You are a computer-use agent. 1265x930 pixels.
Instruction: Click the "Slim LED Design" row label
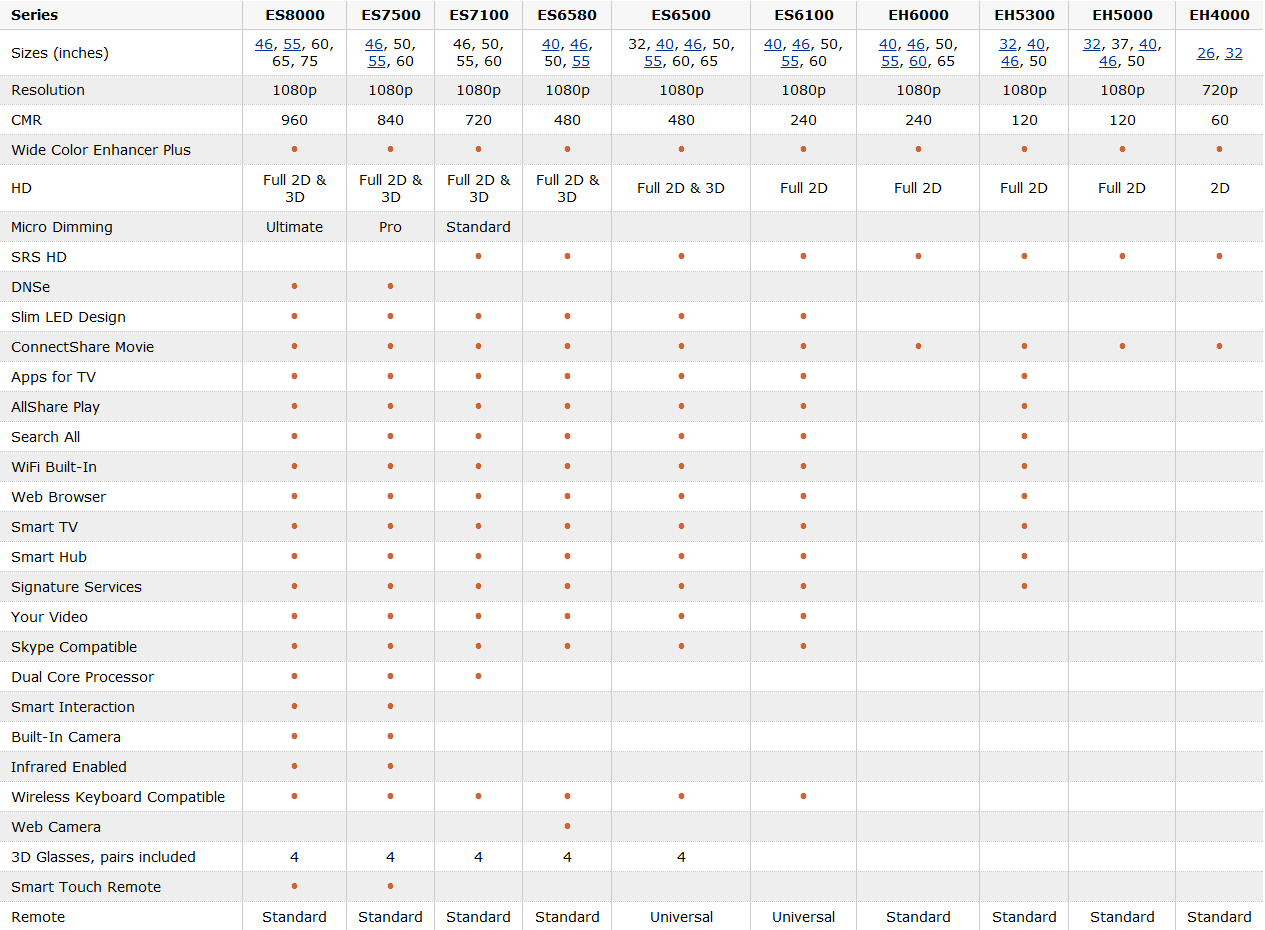(x=69, y=317)
